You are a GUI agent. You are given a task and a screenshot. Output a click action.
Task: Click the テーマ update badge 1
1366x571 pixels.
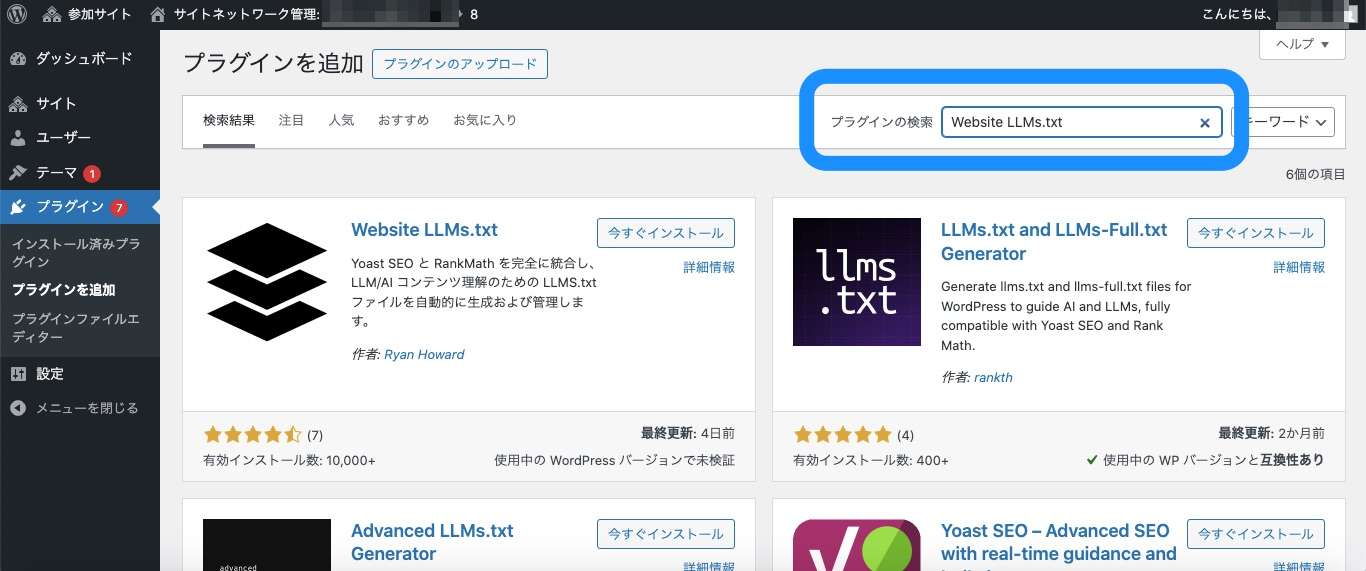[92, 174]
